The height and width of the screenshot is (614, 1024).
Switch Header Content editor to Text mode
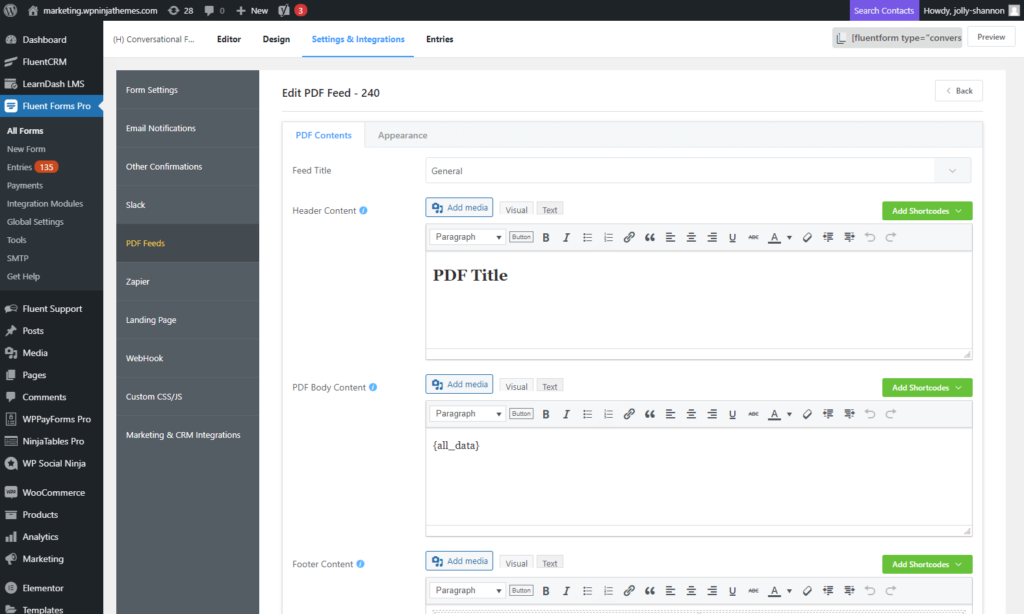point(549,209)
